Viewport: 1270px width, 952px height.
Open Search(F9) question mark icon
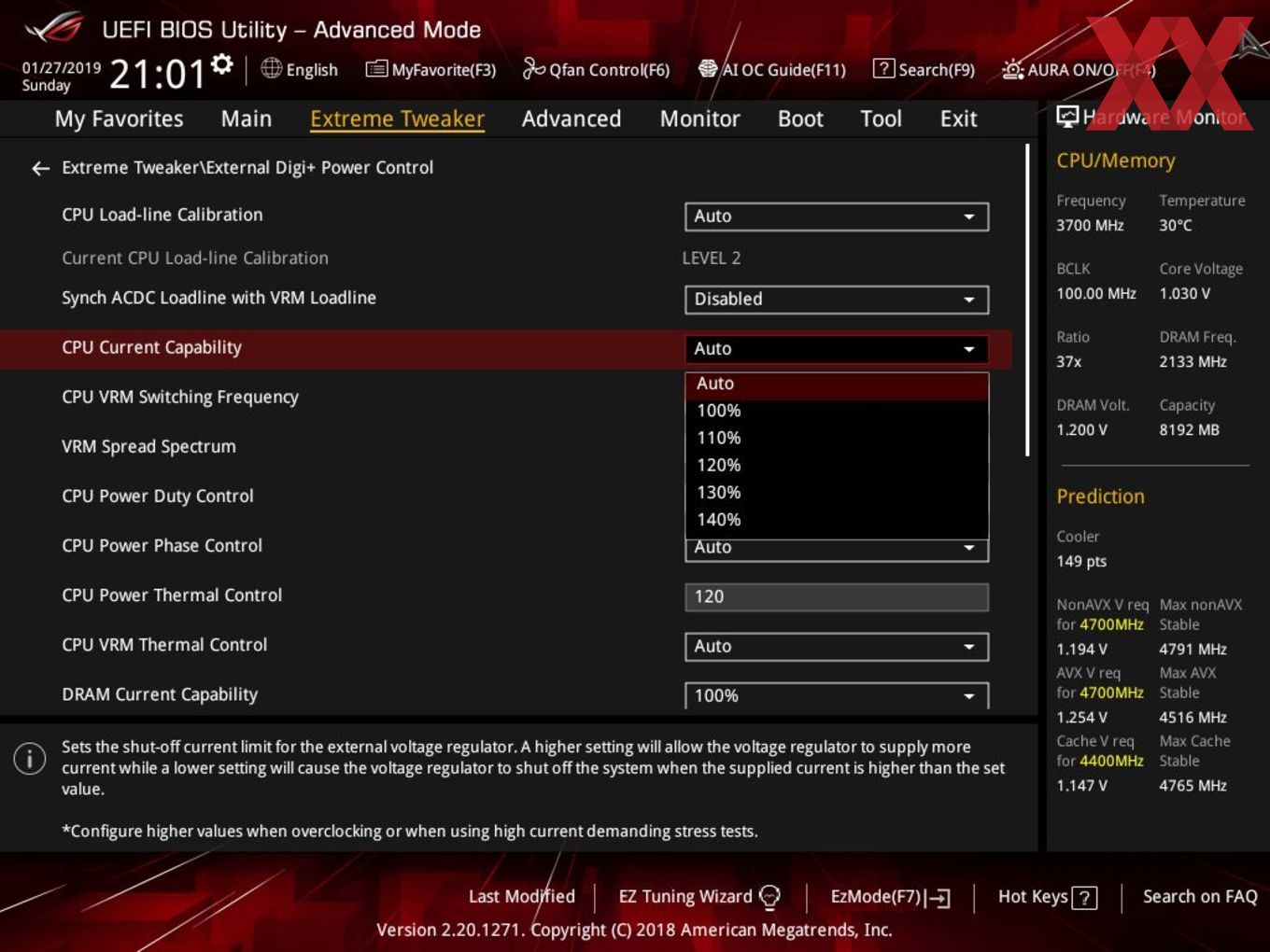(x=883, y=69)
